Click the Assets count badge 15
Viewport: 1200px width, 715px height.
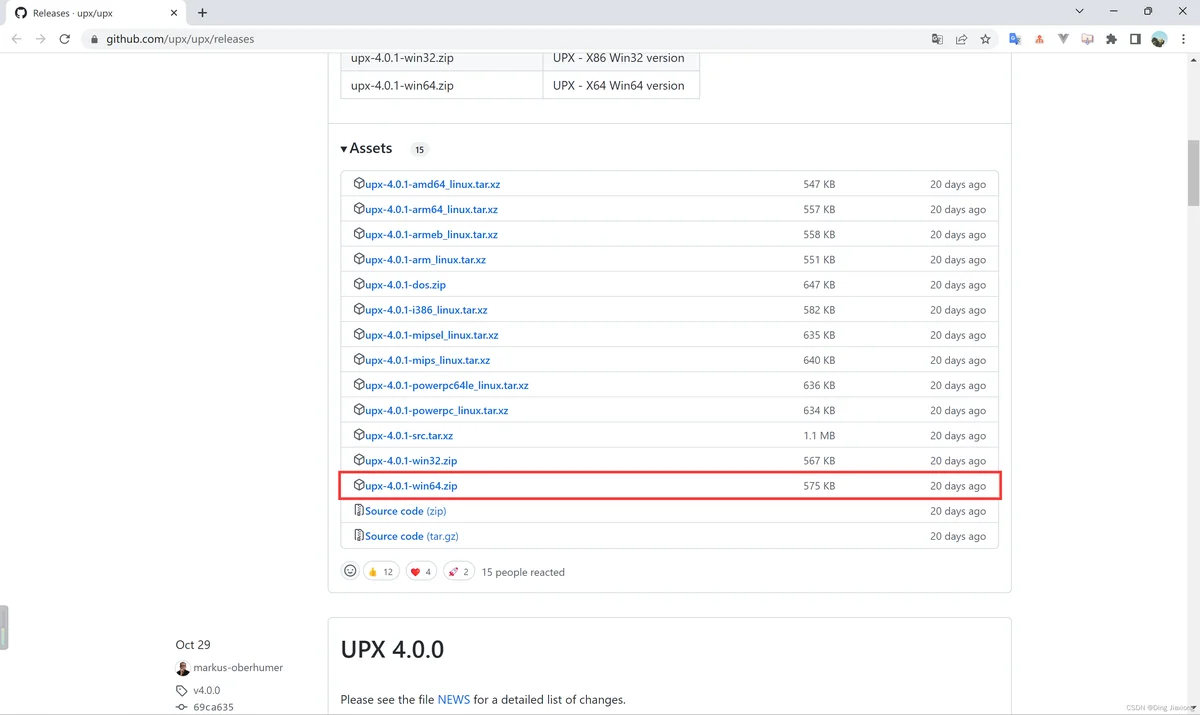click(420, 150)
